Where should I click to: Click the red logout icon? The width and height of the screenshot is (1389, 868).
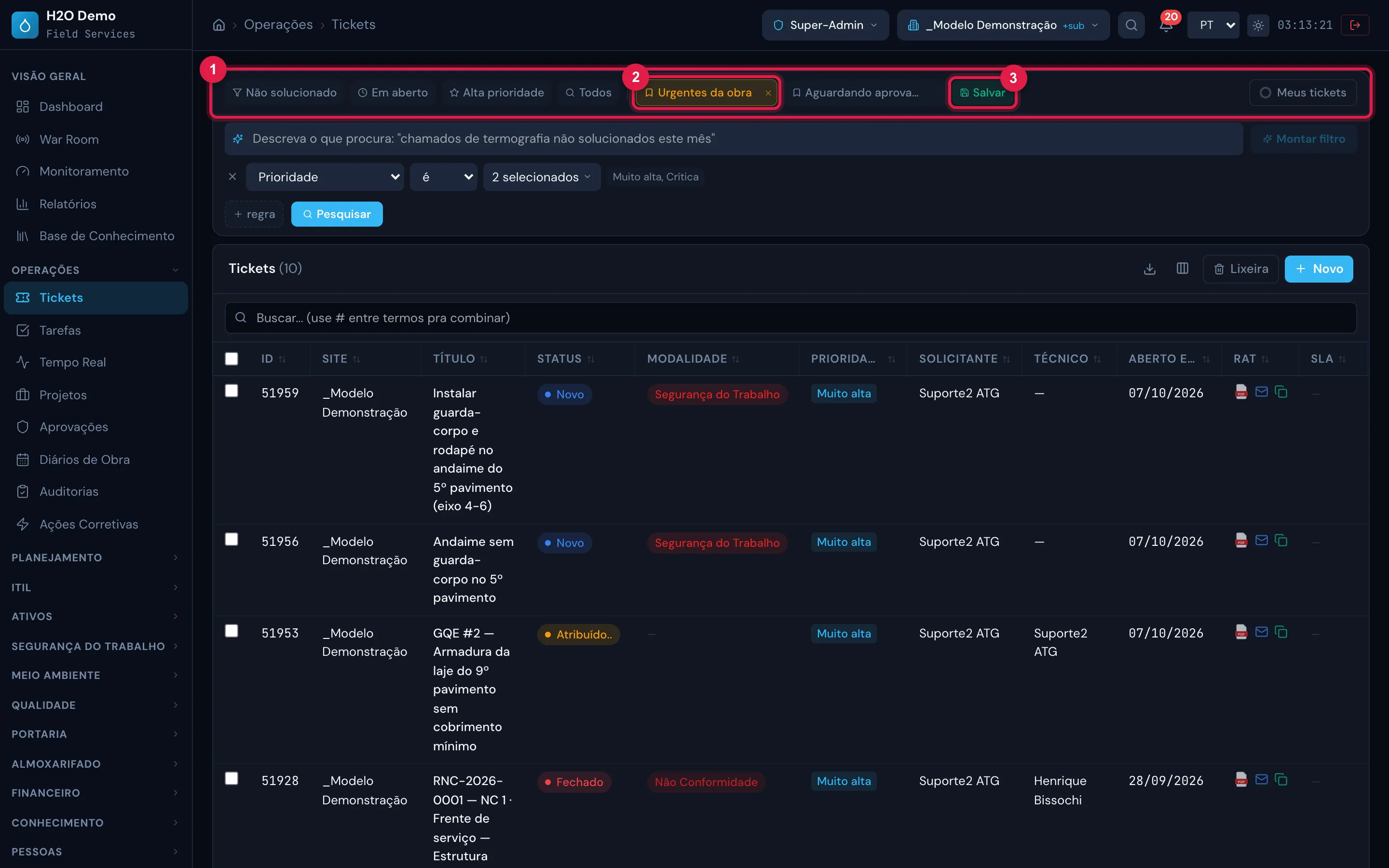[x=1355, y=25]
